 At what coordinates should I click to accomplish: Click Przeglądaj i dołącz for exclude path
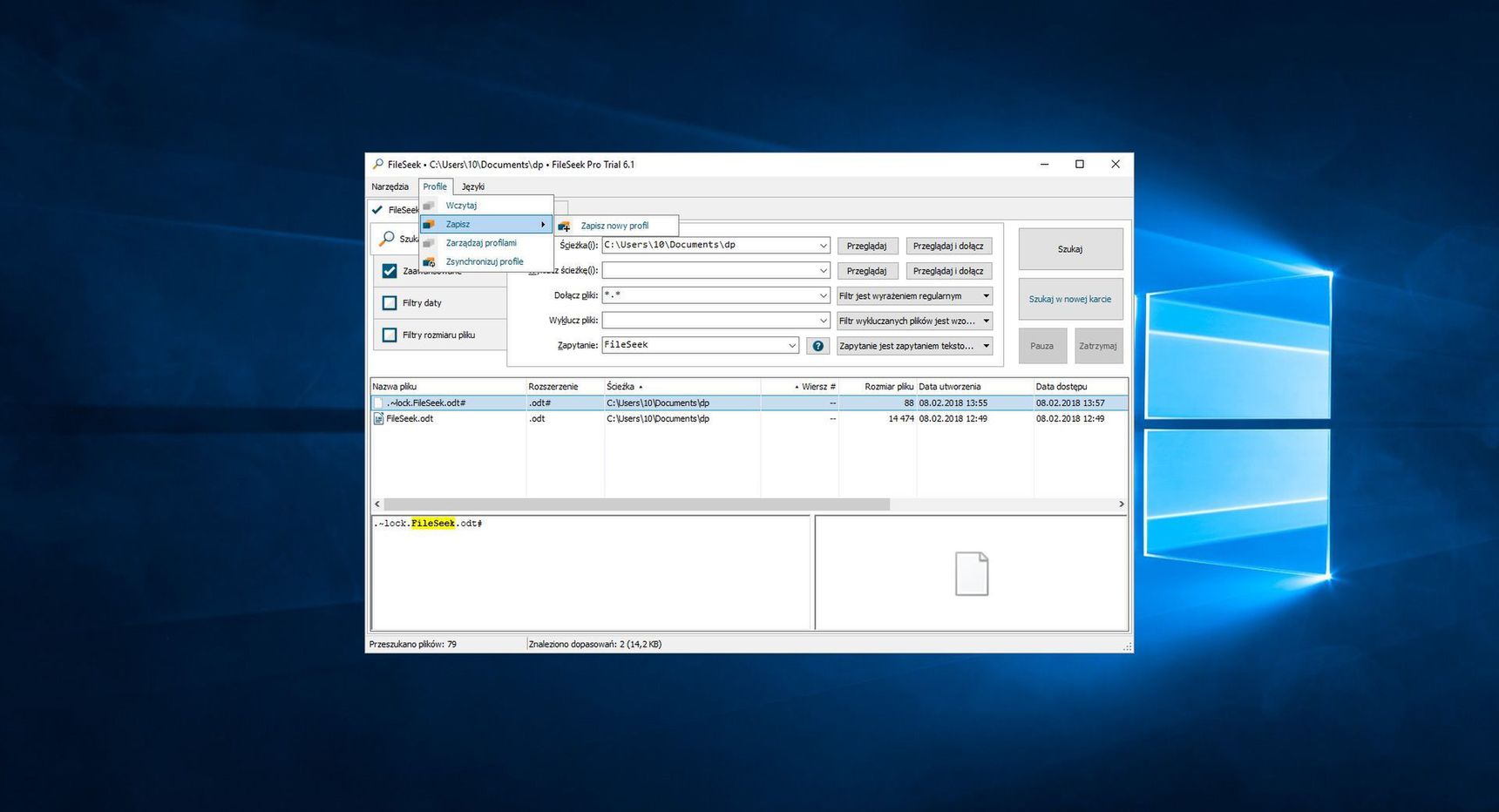pos(948,271)
